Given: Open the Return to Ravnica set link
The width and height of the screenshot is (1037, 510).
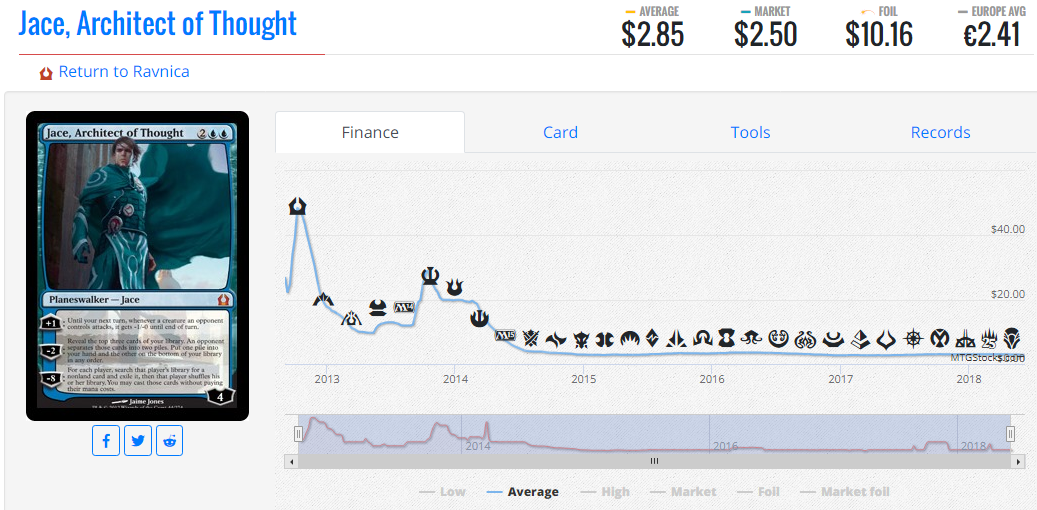Looking at the screenshot, I should 124,71.
